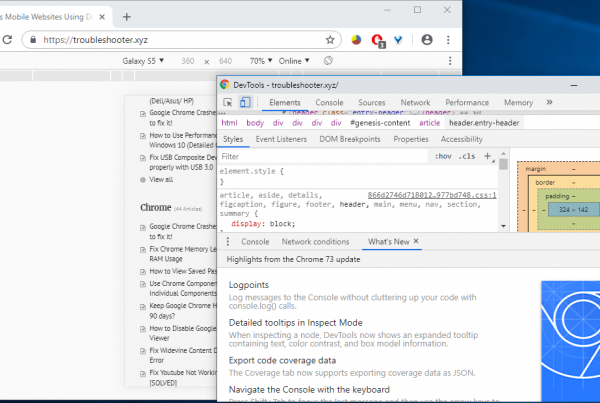Show more DevTools tabs chevron
This screenshot has width=600, height=403.
pyautogui.click(x=549, y=102)
